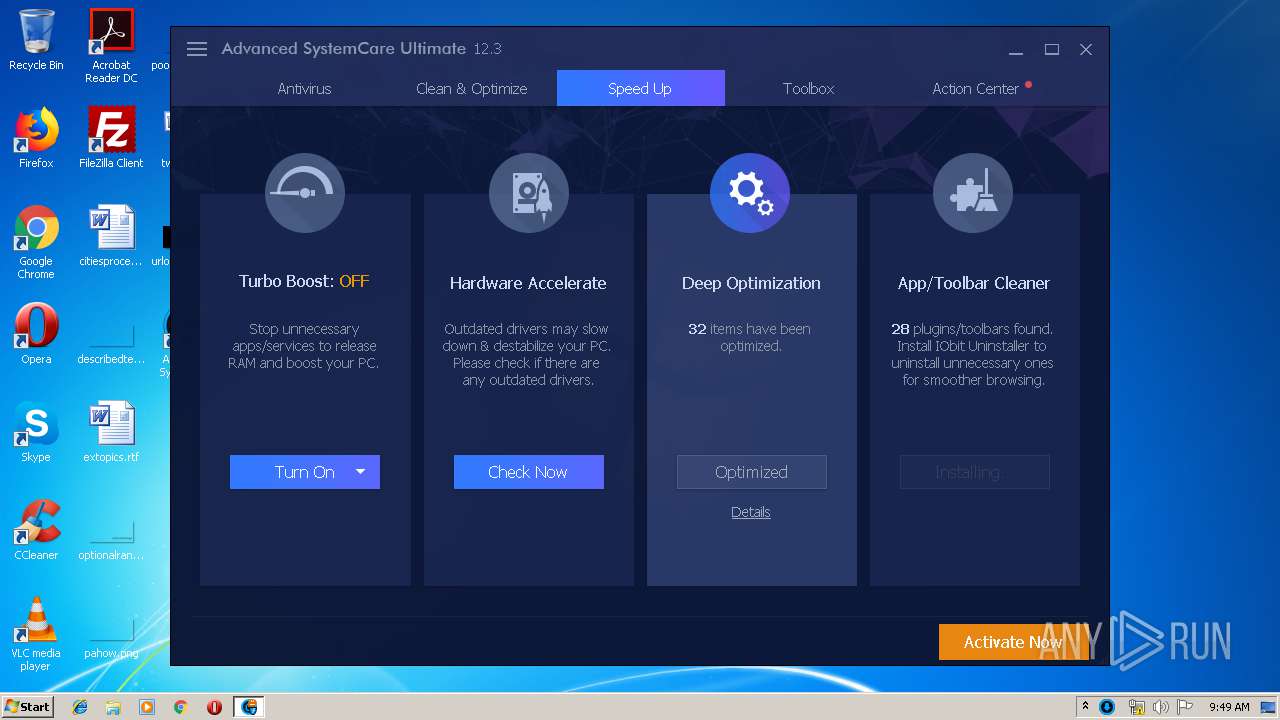Switch to the Antivirus tab
The width and height of the screenshot is (1280, 720).
304,88
